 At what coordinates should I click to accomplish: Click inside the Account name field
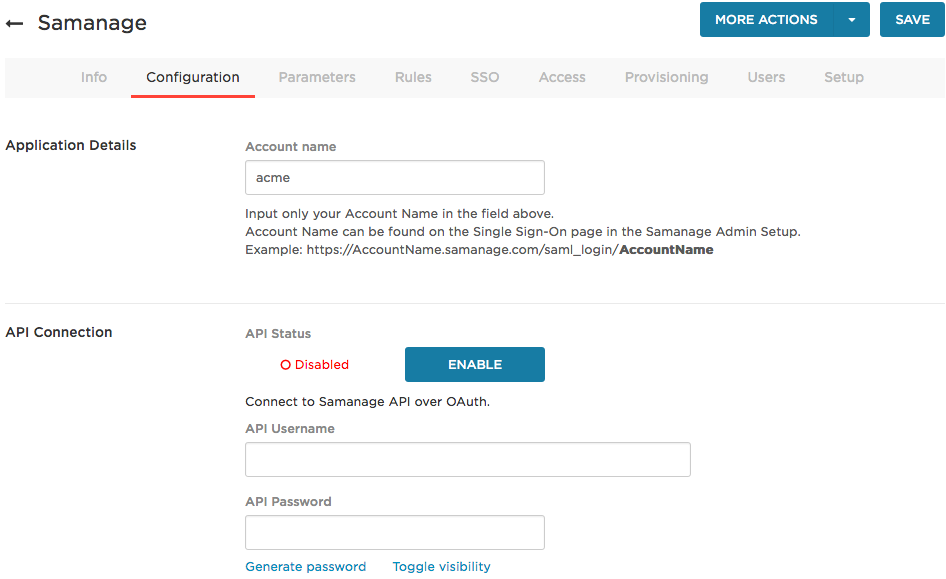(394, 177)
